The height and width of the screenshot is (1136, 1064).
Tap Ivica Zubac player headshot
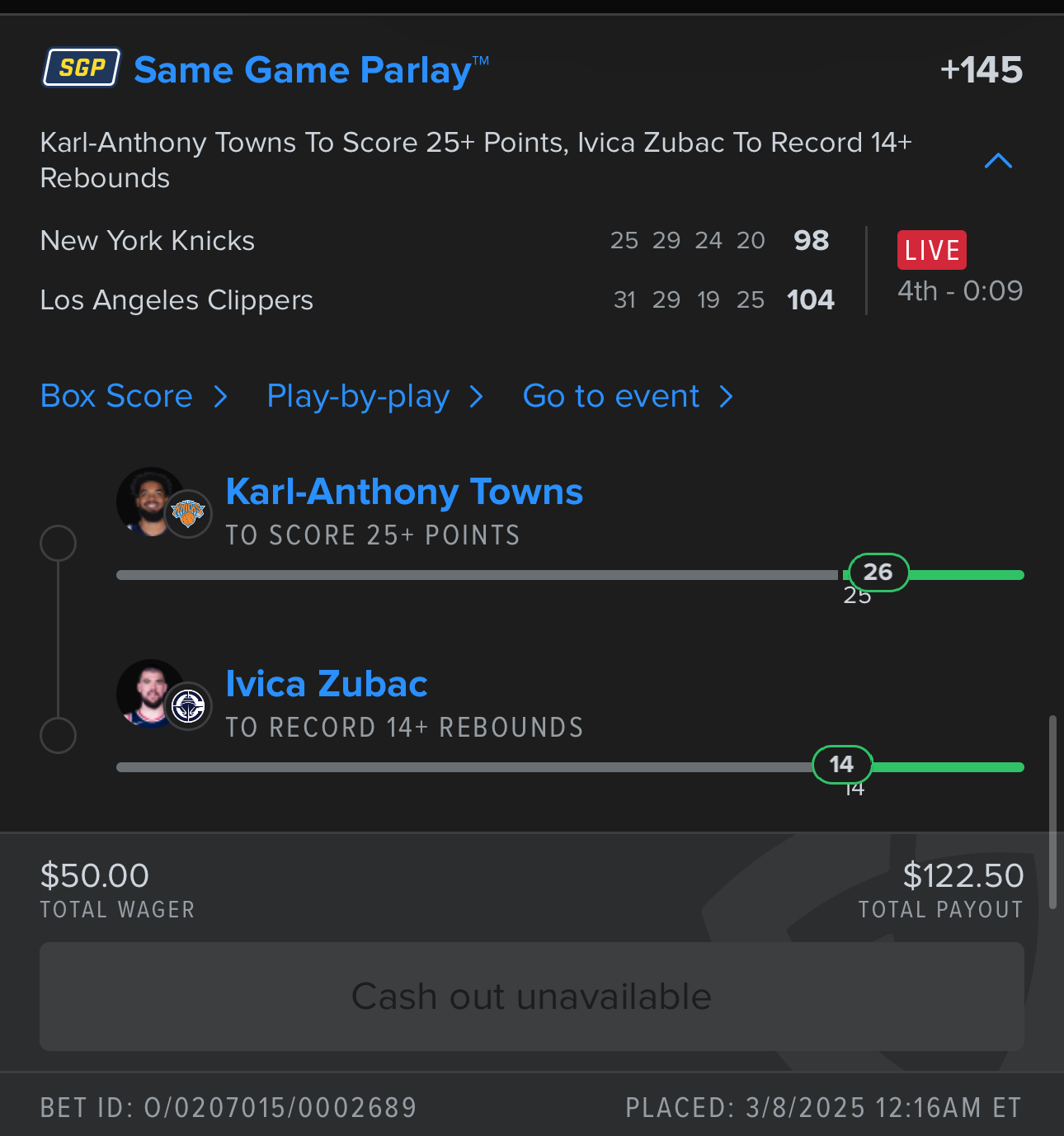click(x=150, y=694)
